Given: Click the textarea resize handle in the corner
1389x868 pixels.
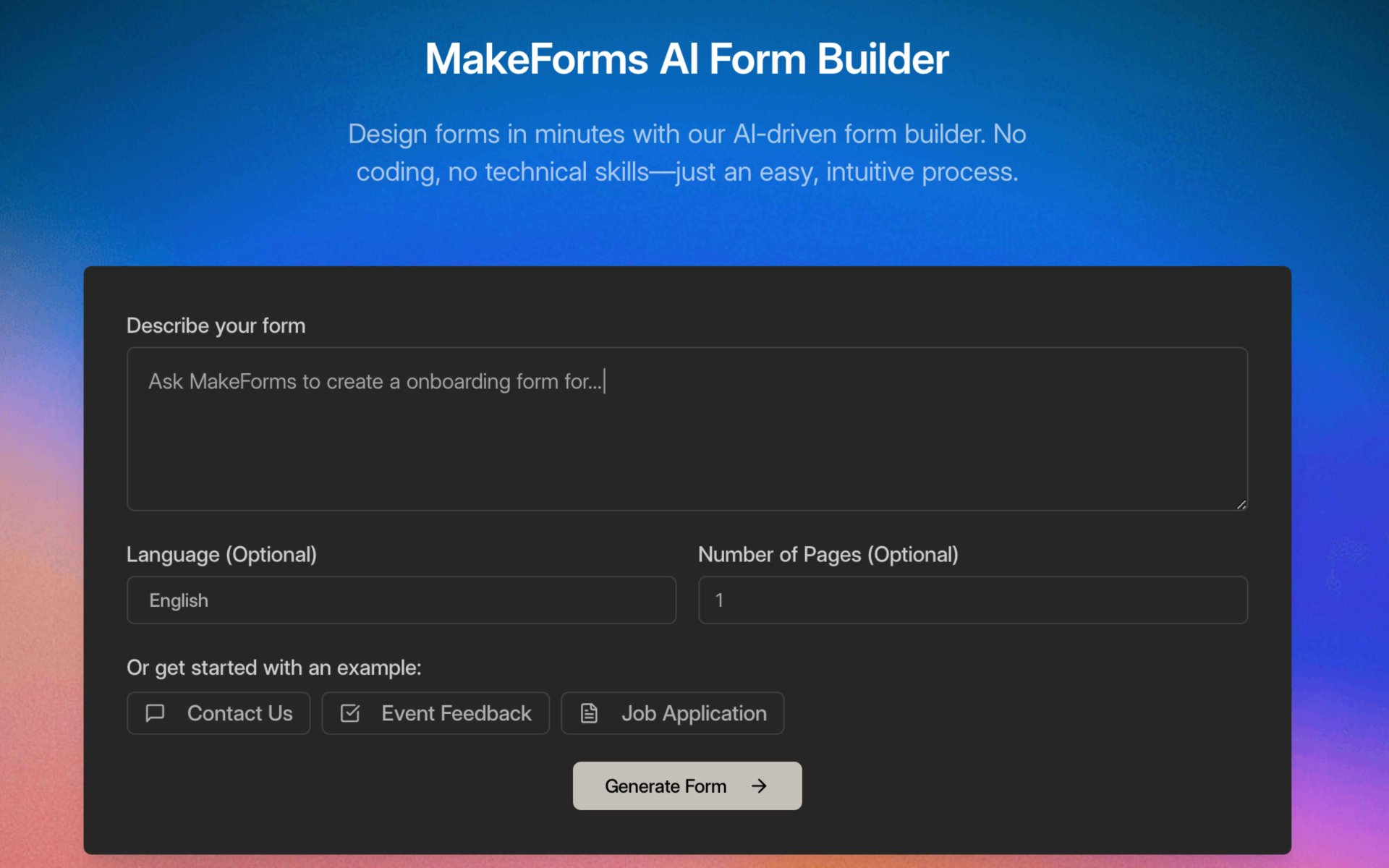Looking at the screenshot, I should tap(1241, 505).
